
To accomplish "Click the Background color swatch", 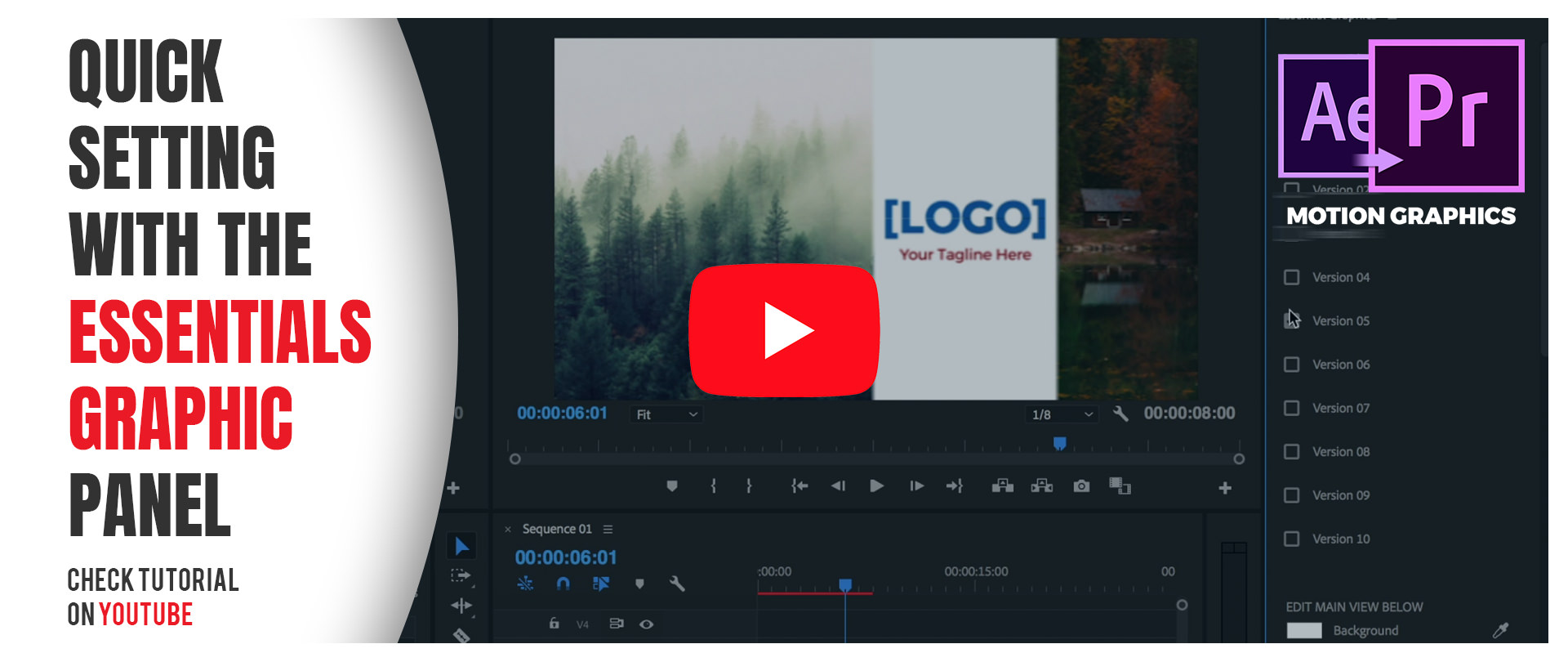I will click(x=1304, y=630).
